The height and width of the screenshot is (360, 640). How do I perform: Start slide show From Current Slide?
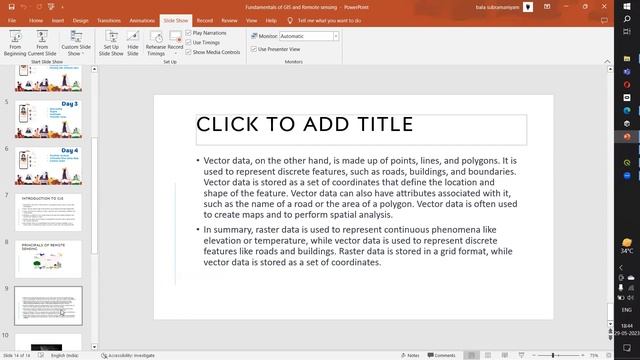42,43
